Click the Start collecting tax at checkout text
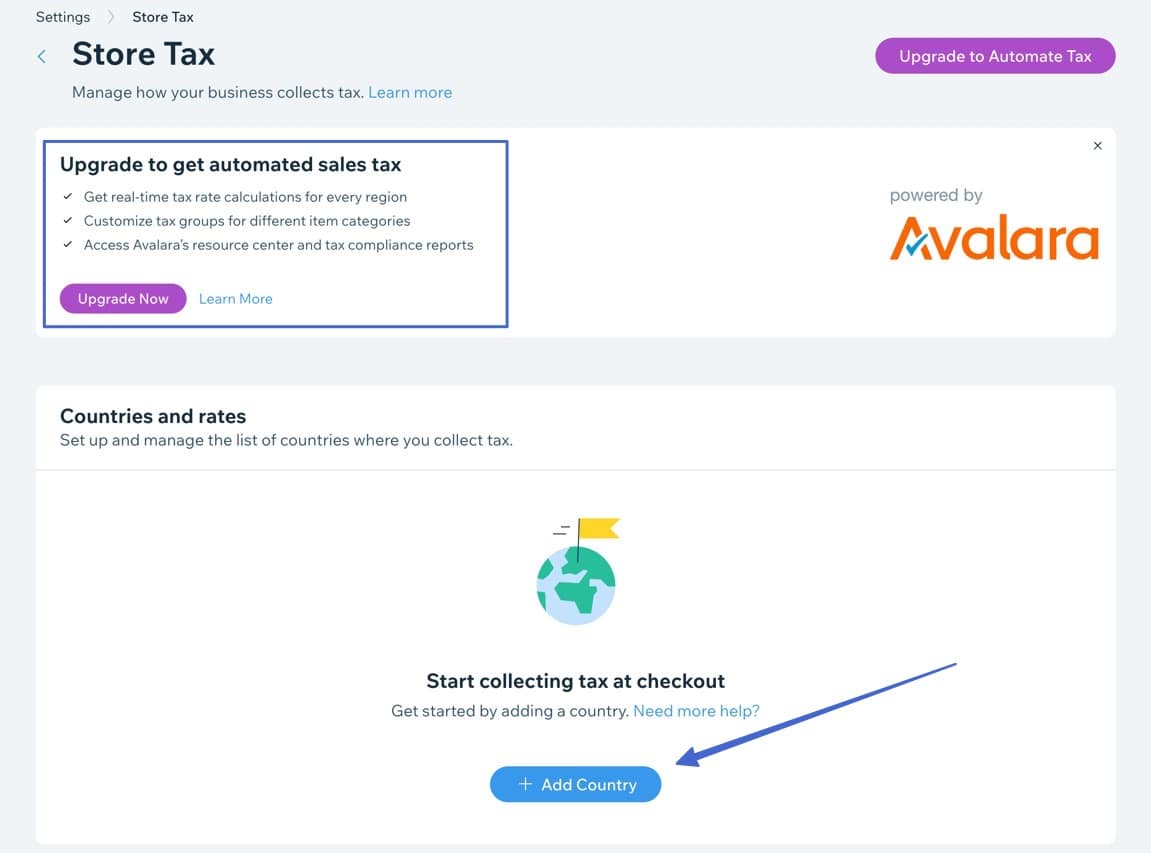 575,681
